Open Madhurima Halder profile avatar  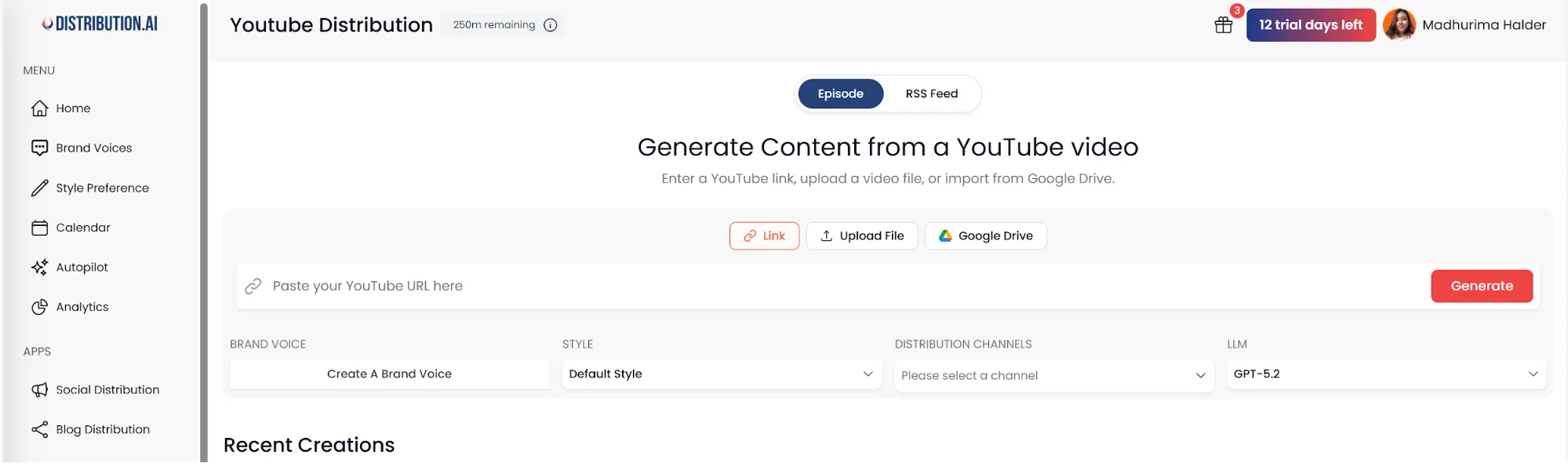(1399, 25)
